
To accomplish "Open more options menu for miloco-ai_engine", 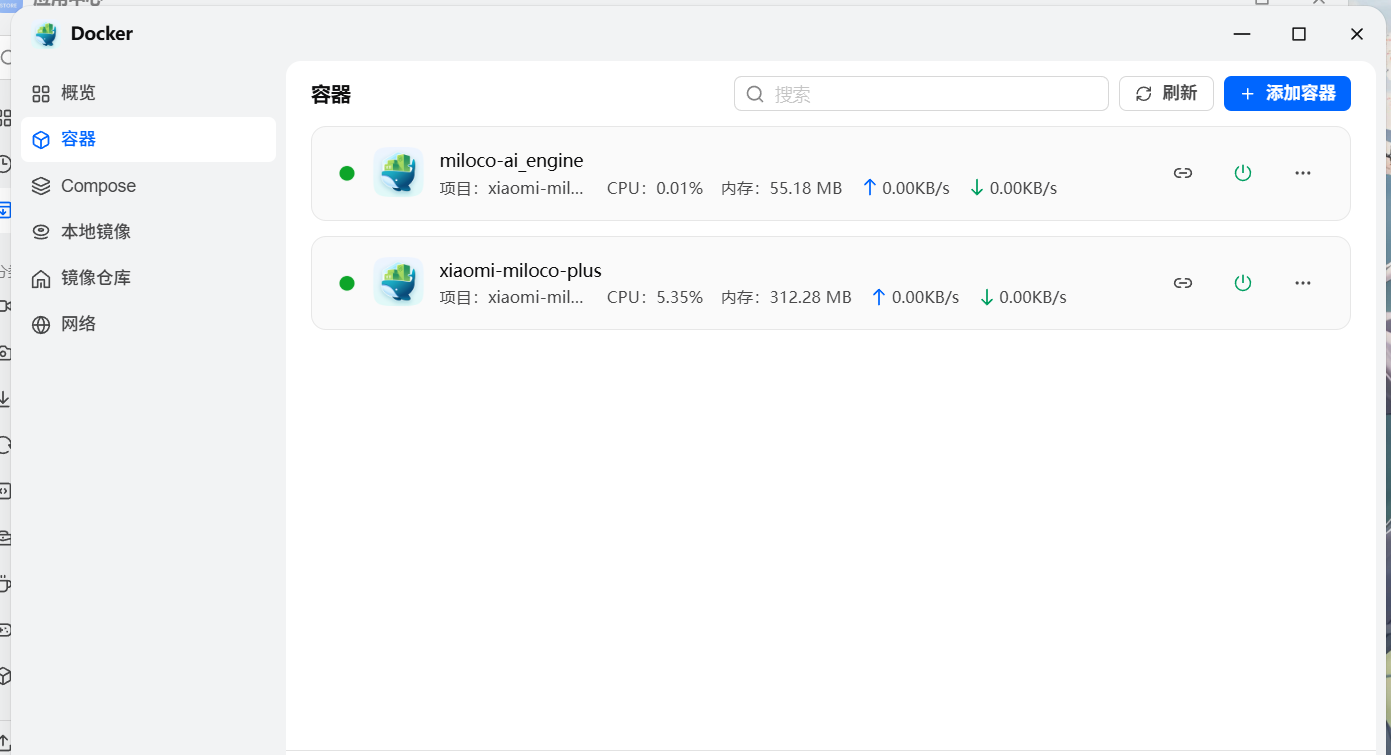I will (x=1302, y=172).
